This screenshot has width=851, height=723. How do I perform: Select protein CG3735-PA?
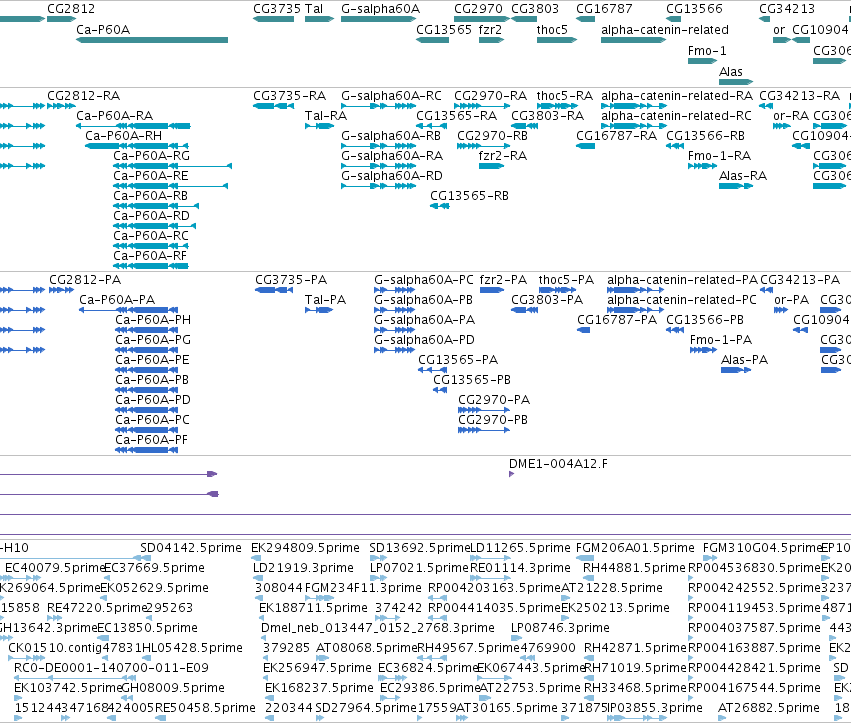(x=274, y=290)
